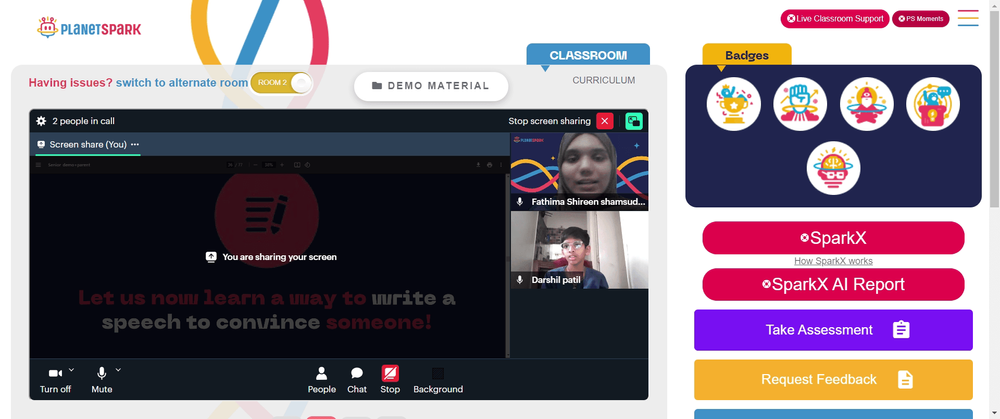Follow the How SparkX works link

[833, 261]
